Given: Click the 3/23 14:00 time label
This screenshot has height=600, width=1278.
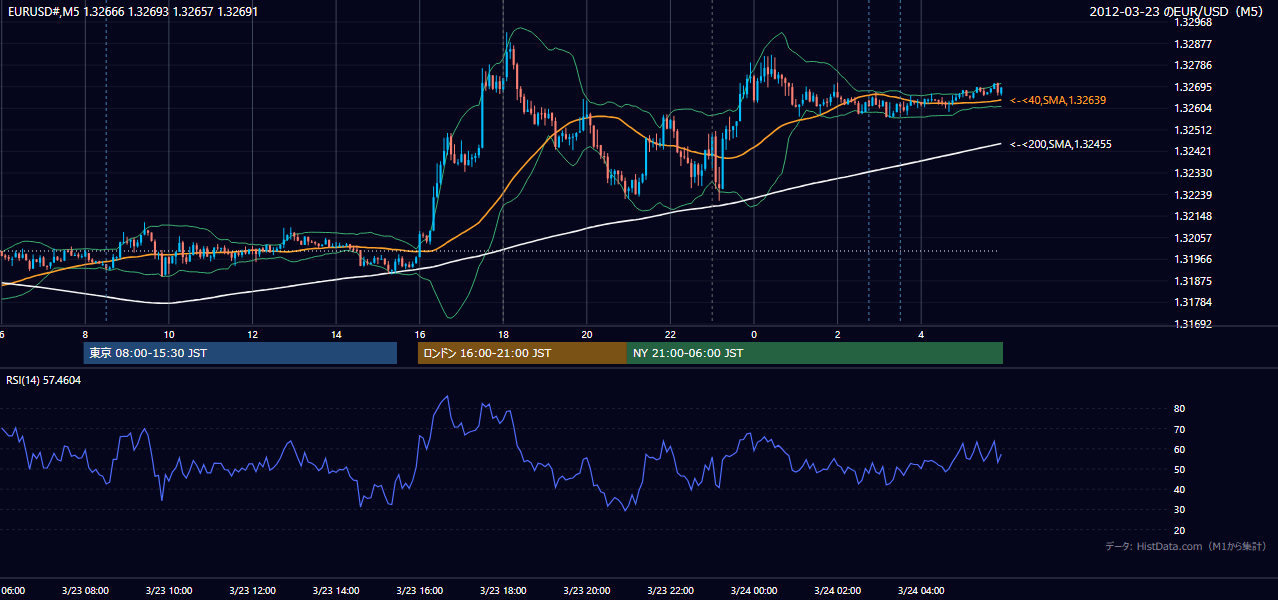Looking at the screenshot, I should click(335, 590).
